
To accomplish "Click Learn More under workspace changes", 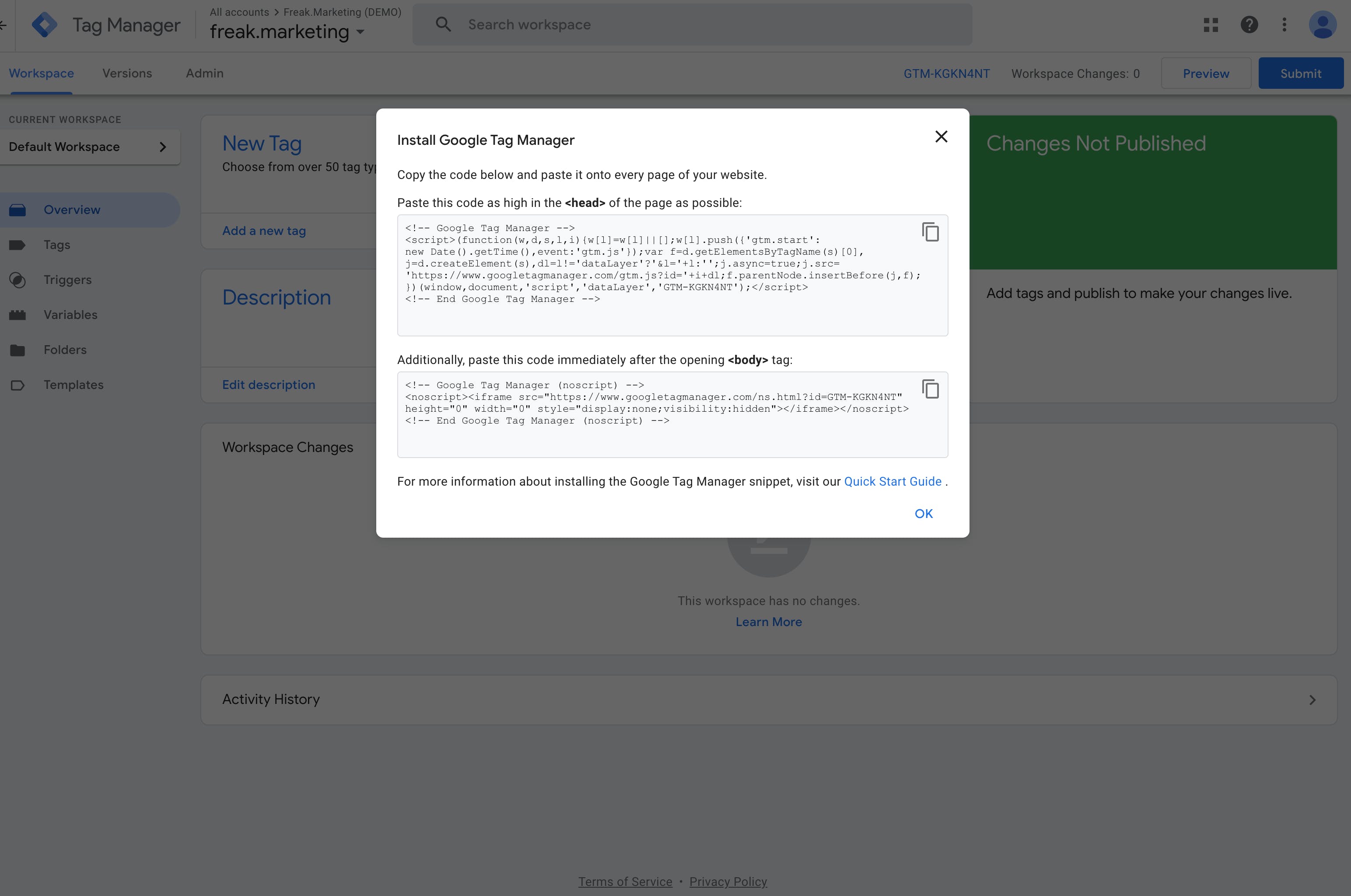I will coord(768,622).
